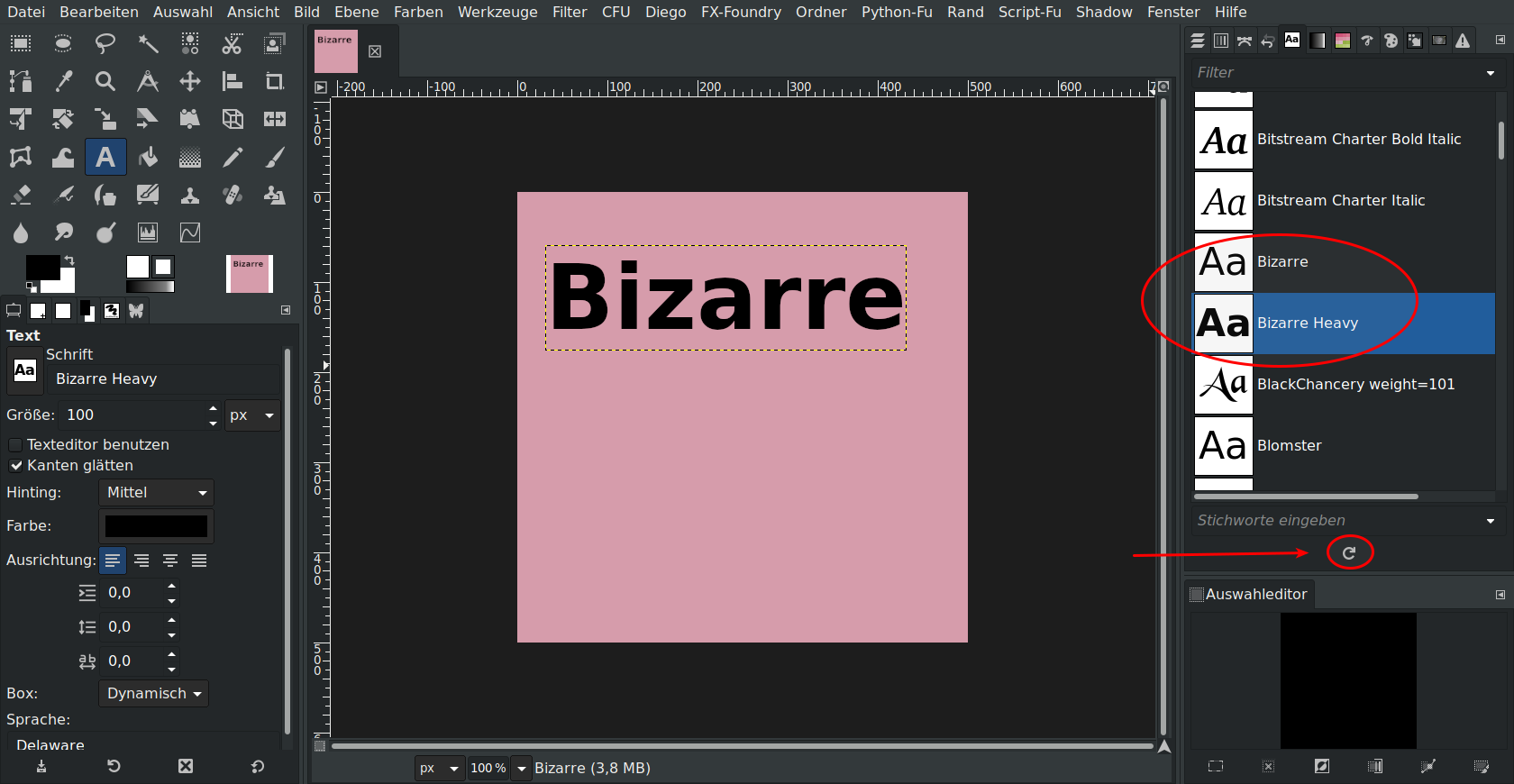Choose the Eraser tool

pos(20,195)
